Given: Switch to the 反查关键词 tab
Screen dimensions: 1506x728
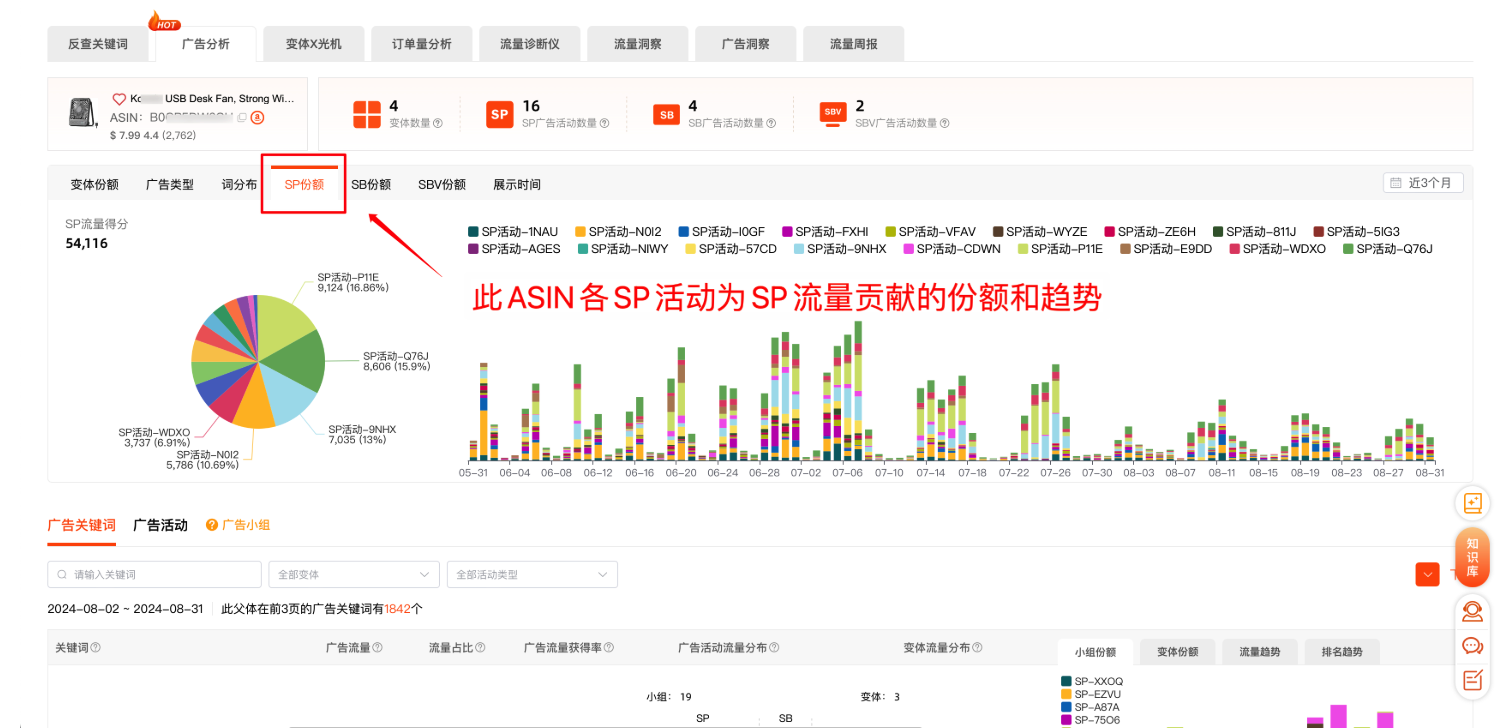Looking at the screenshot, I should 98,44.
